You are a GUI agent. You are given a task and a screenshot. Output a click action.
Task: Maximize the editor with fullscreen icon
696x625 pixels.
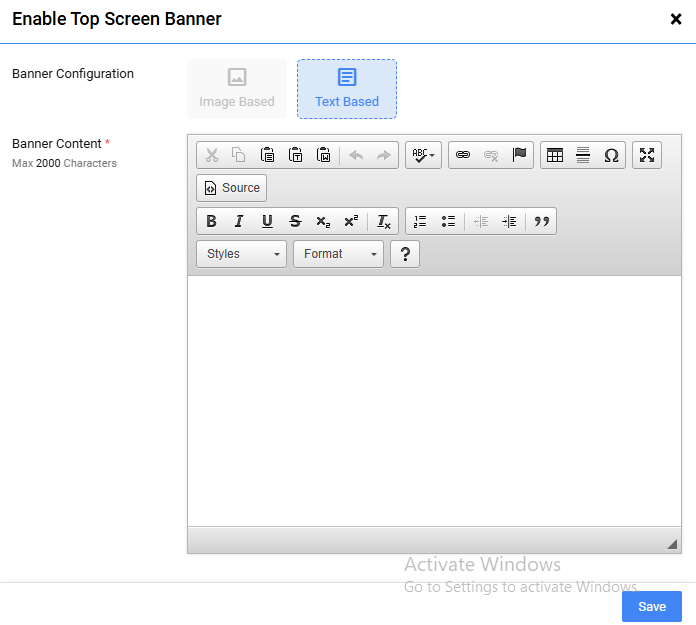[647, 155]
